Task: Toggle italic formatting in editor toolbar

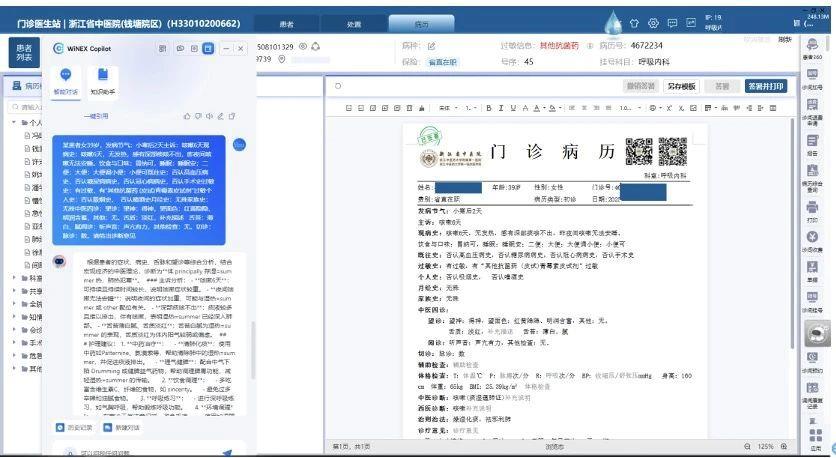Action: click(501, 108)
